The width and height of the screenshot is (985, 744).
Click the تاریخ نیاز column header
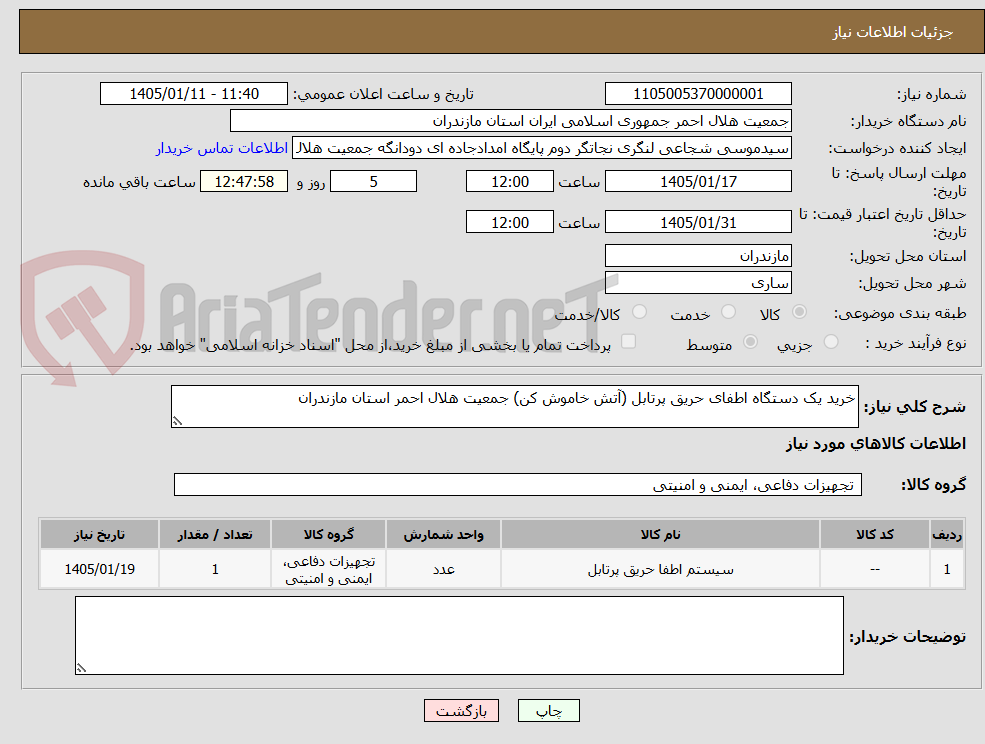point(99,534)
